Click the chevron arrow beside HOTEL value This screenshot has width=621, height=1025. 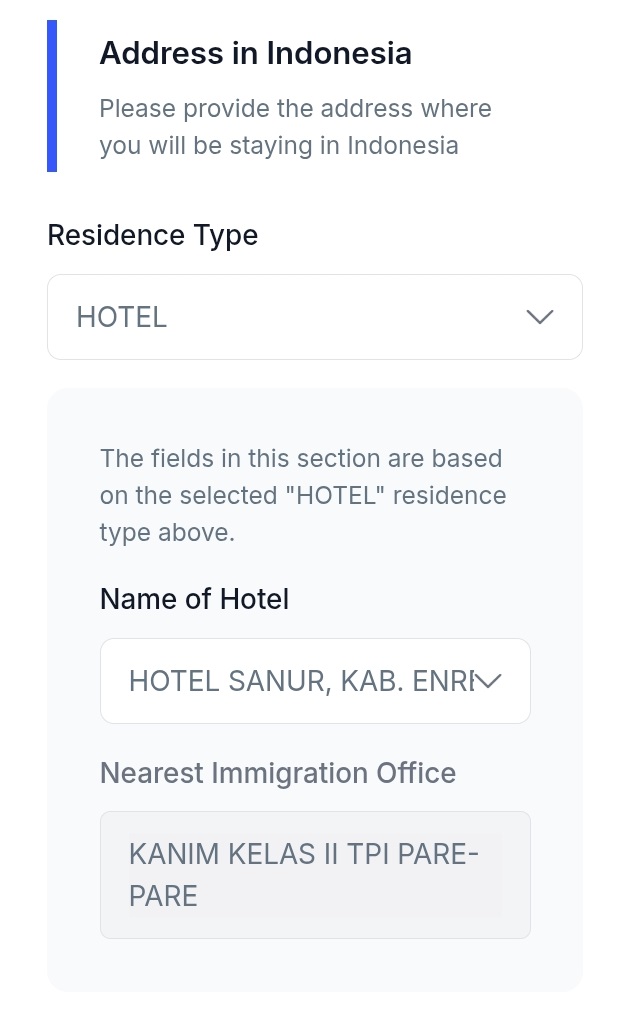pos(539,317)
